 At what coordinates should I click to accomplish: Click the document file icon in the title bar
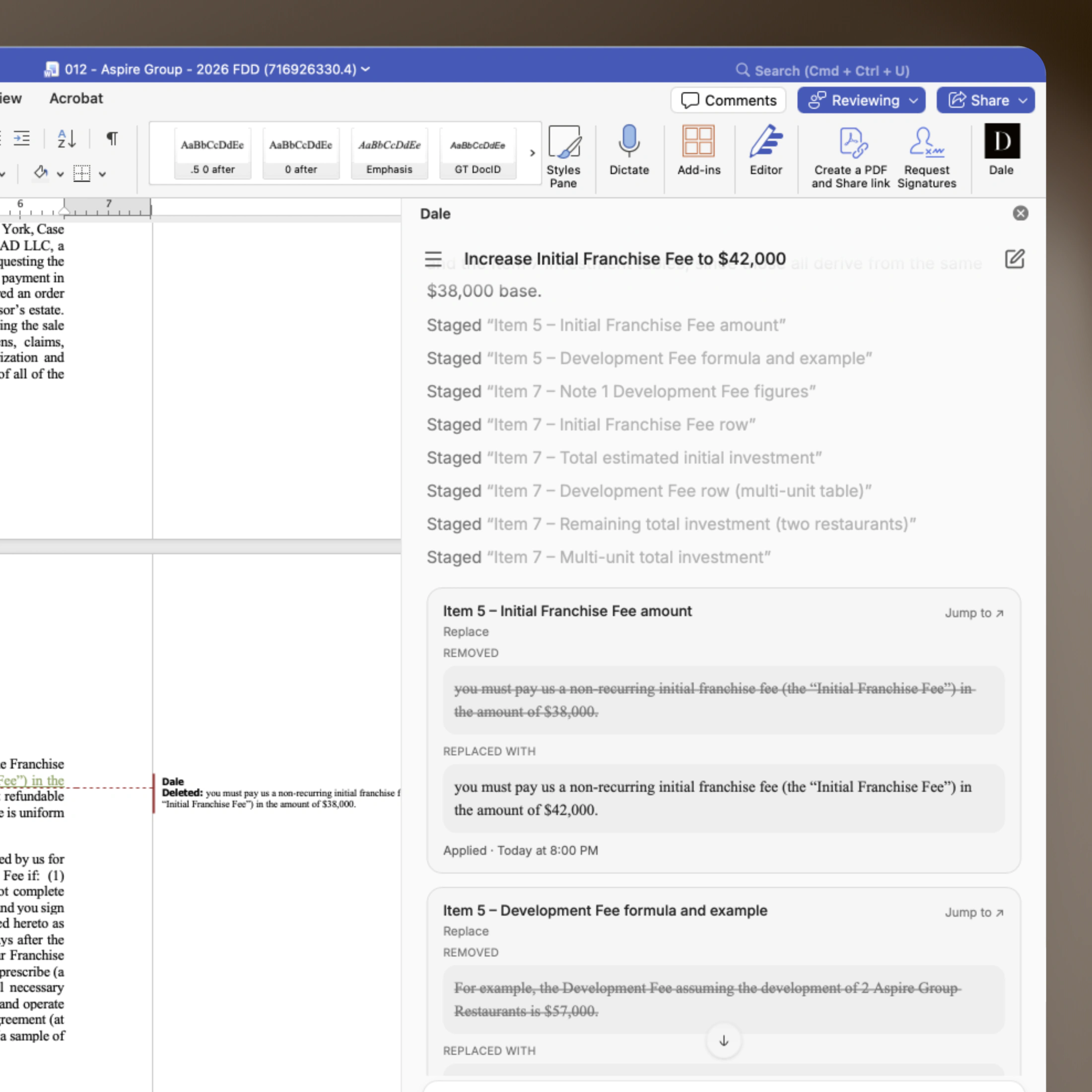[x=52, y=69]
